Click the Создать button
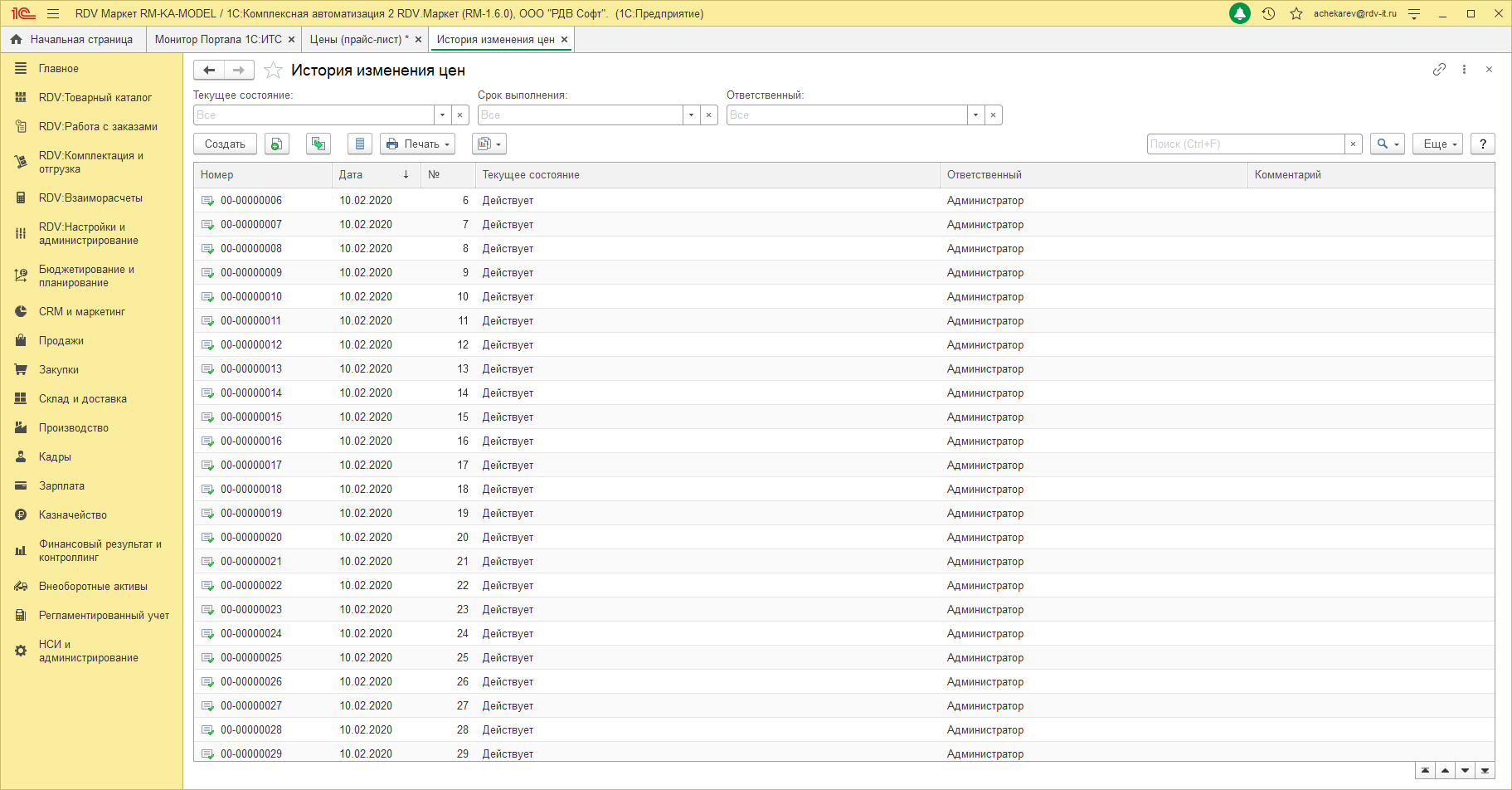 pos(225,144)
